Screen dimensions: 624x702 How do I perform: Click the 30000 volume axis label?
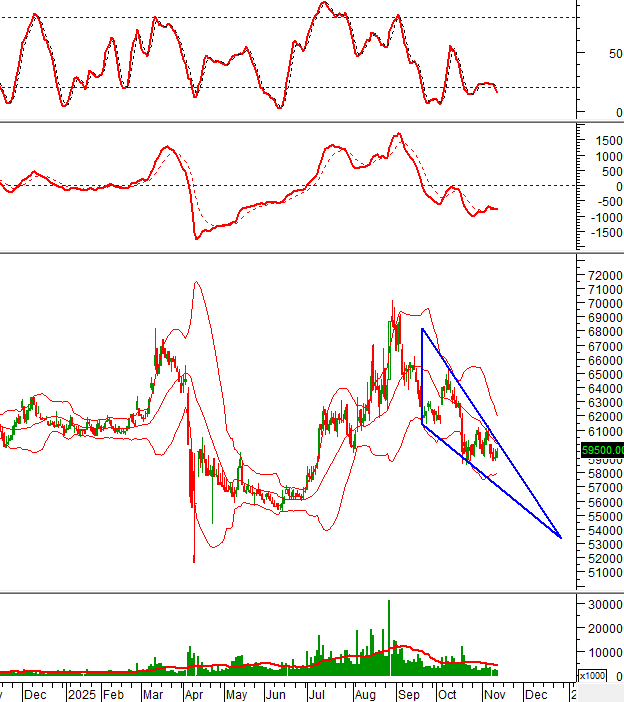606,605
